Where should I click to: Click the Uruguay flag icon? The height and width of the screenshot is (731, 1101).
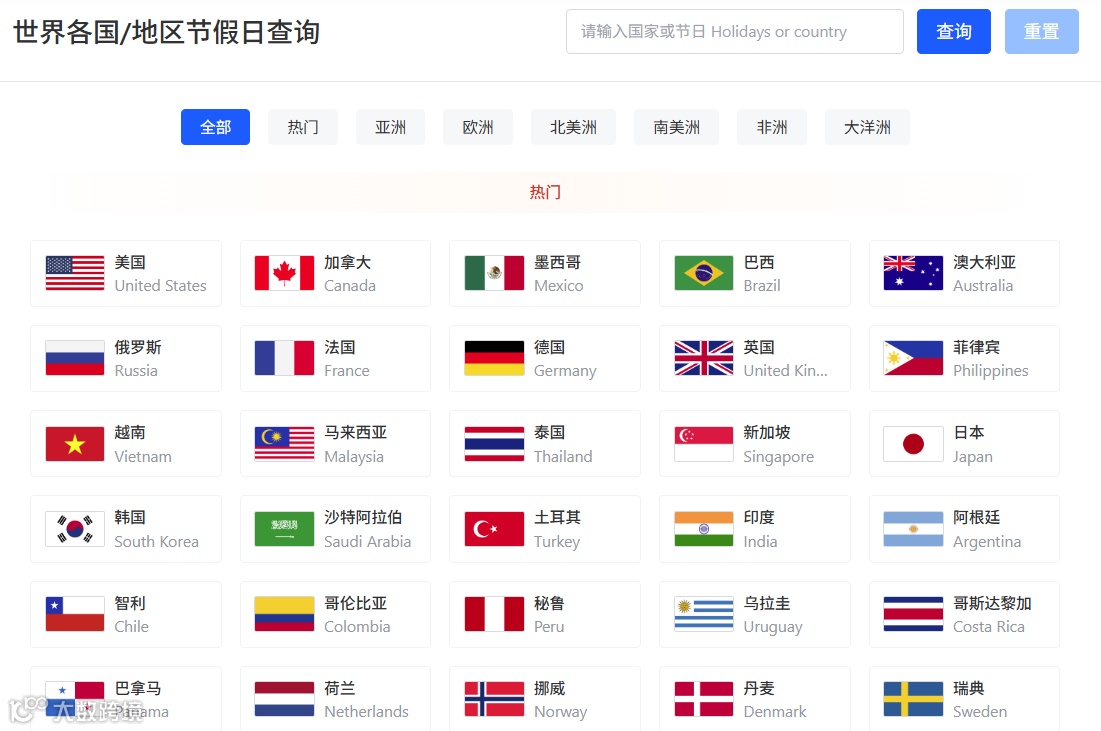tap(704, 614)
